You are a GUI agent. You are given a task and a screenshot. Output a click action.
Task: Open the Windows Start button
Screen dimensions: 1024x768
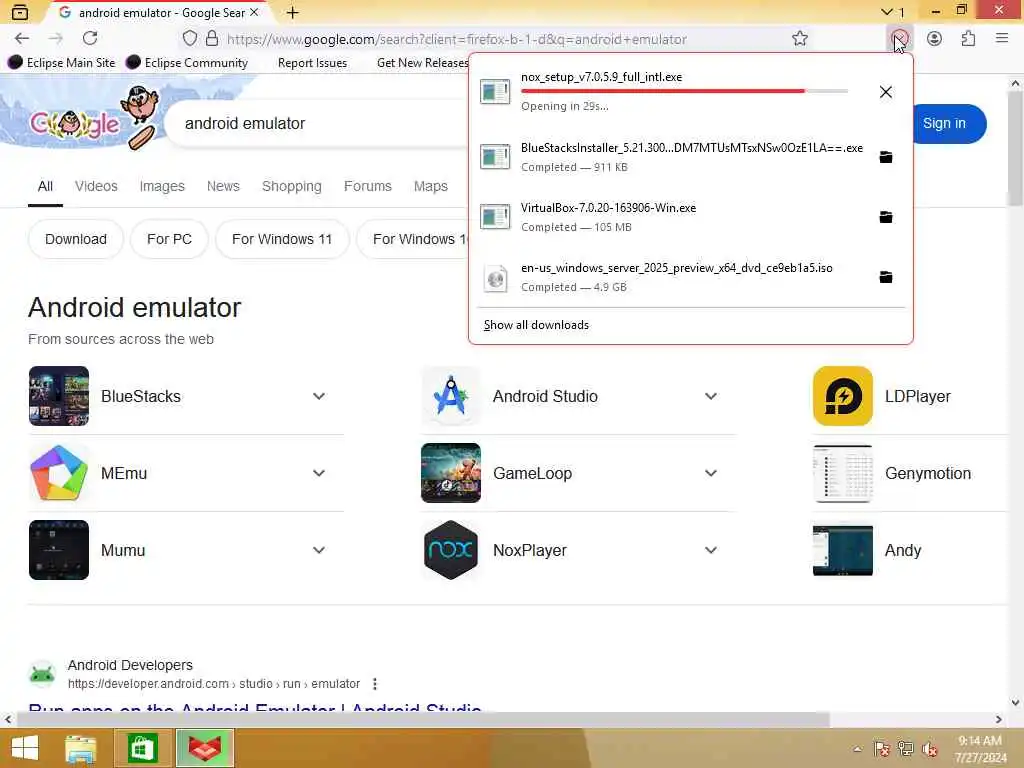25,748
